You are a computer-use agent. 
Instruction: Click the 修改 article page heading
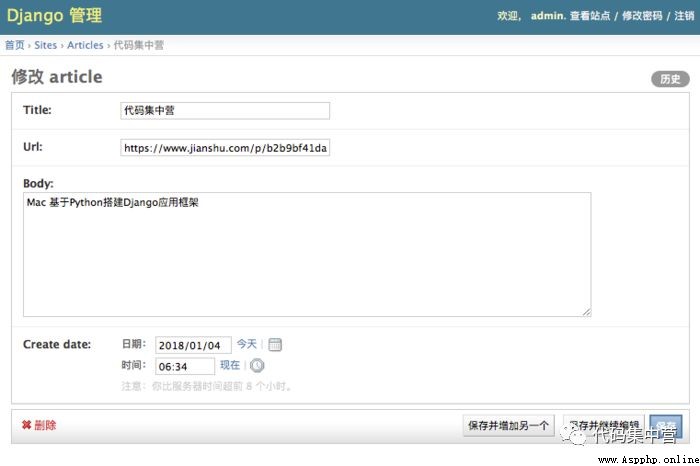(x=57, y=77)
